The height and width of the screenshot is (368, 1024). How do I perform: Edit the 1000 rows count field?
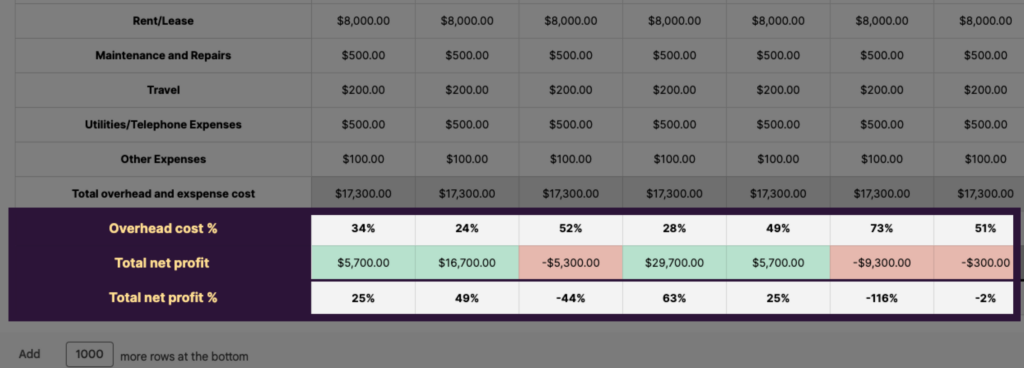click(89, 354)
